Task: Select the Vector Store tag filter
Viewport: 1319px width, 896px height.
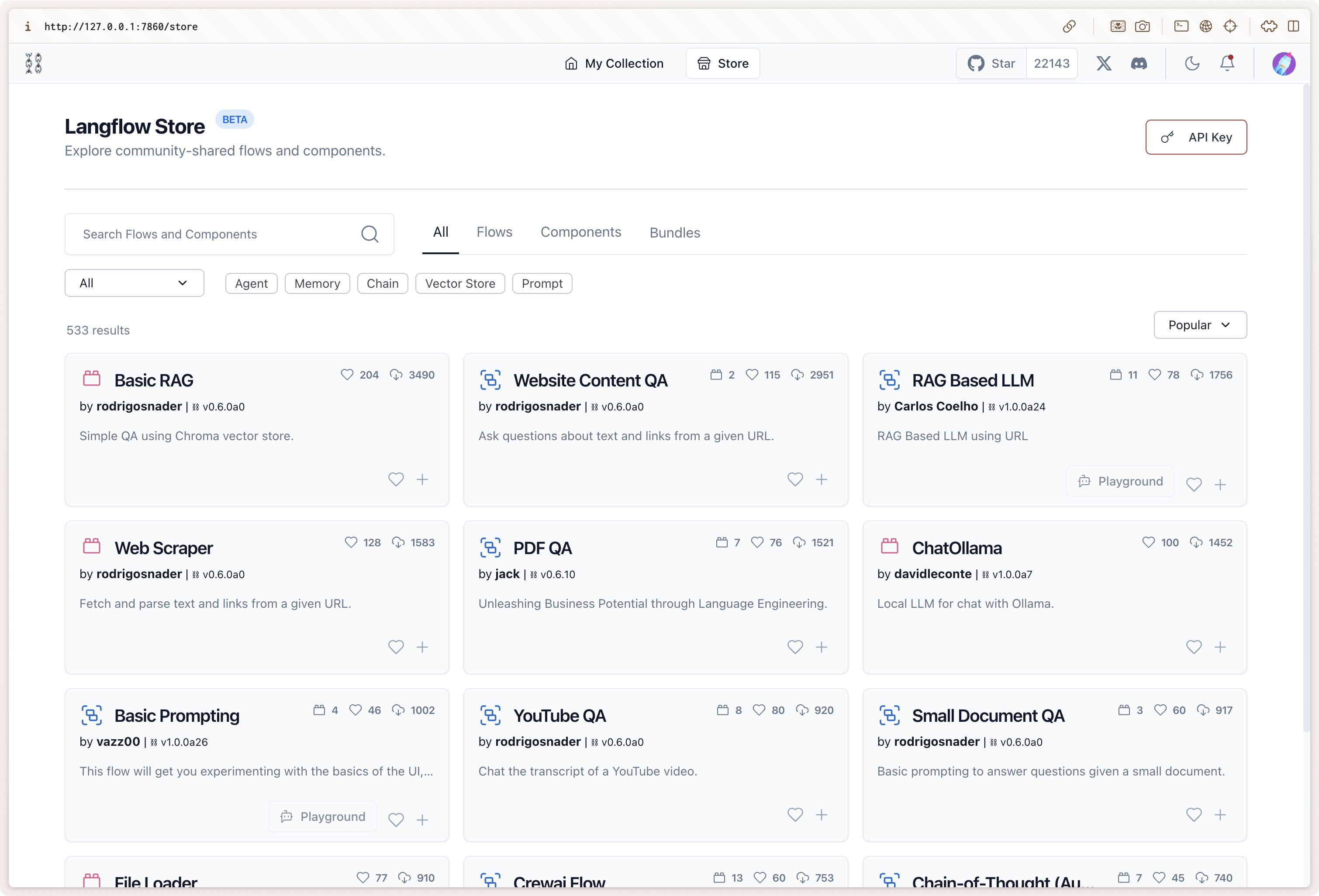Action: click(460, 284)
